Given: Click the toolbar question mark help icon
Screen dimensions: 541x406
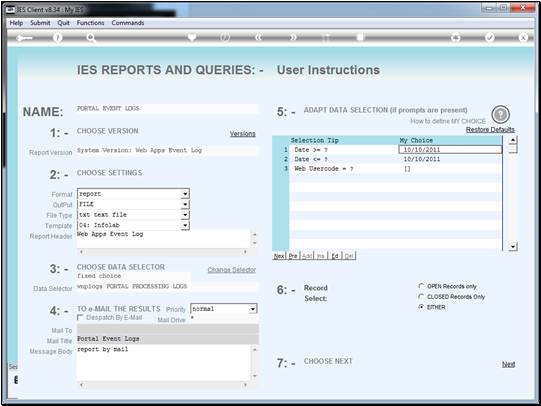Looking at the screenshot, I should point(58,37).
